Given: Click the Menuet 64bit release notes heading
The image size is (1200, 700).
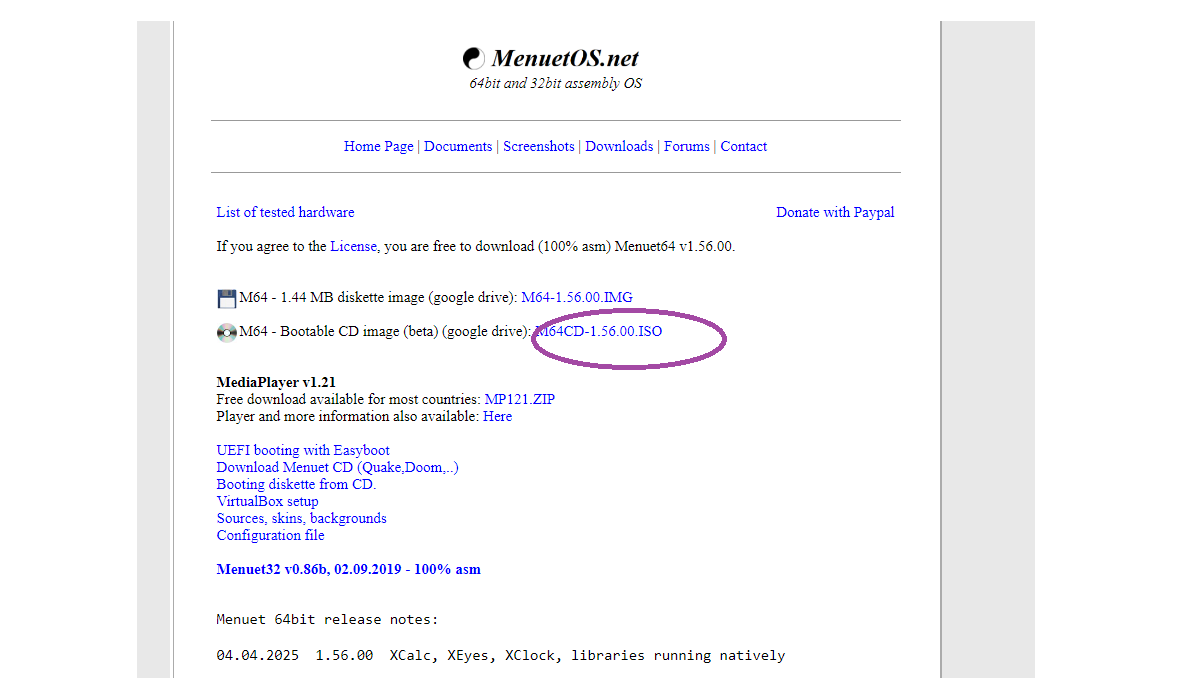Looking at the screenshot, I should tap(327, 620).
